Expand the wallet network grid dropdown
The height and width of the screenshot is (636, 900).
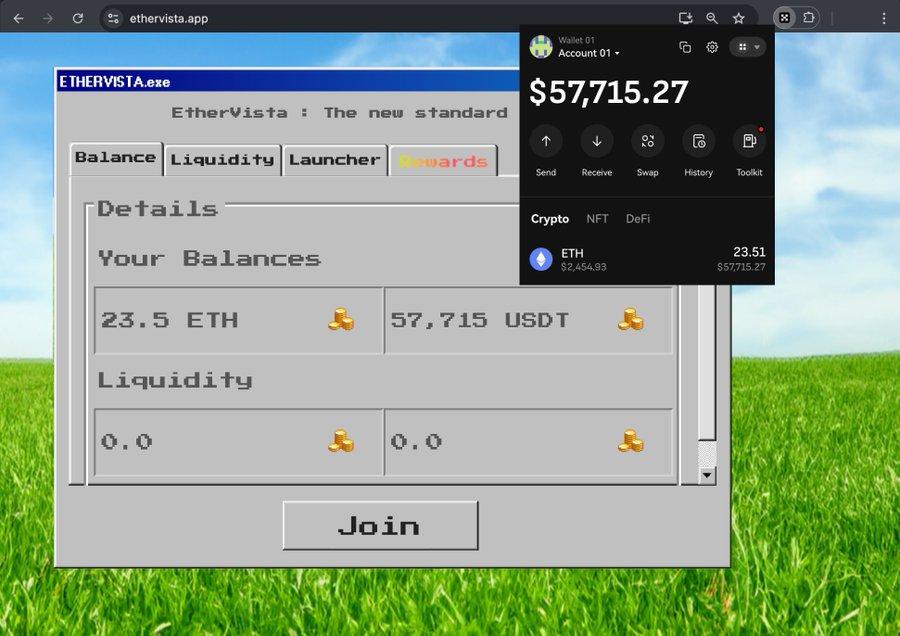pos(748,47)
